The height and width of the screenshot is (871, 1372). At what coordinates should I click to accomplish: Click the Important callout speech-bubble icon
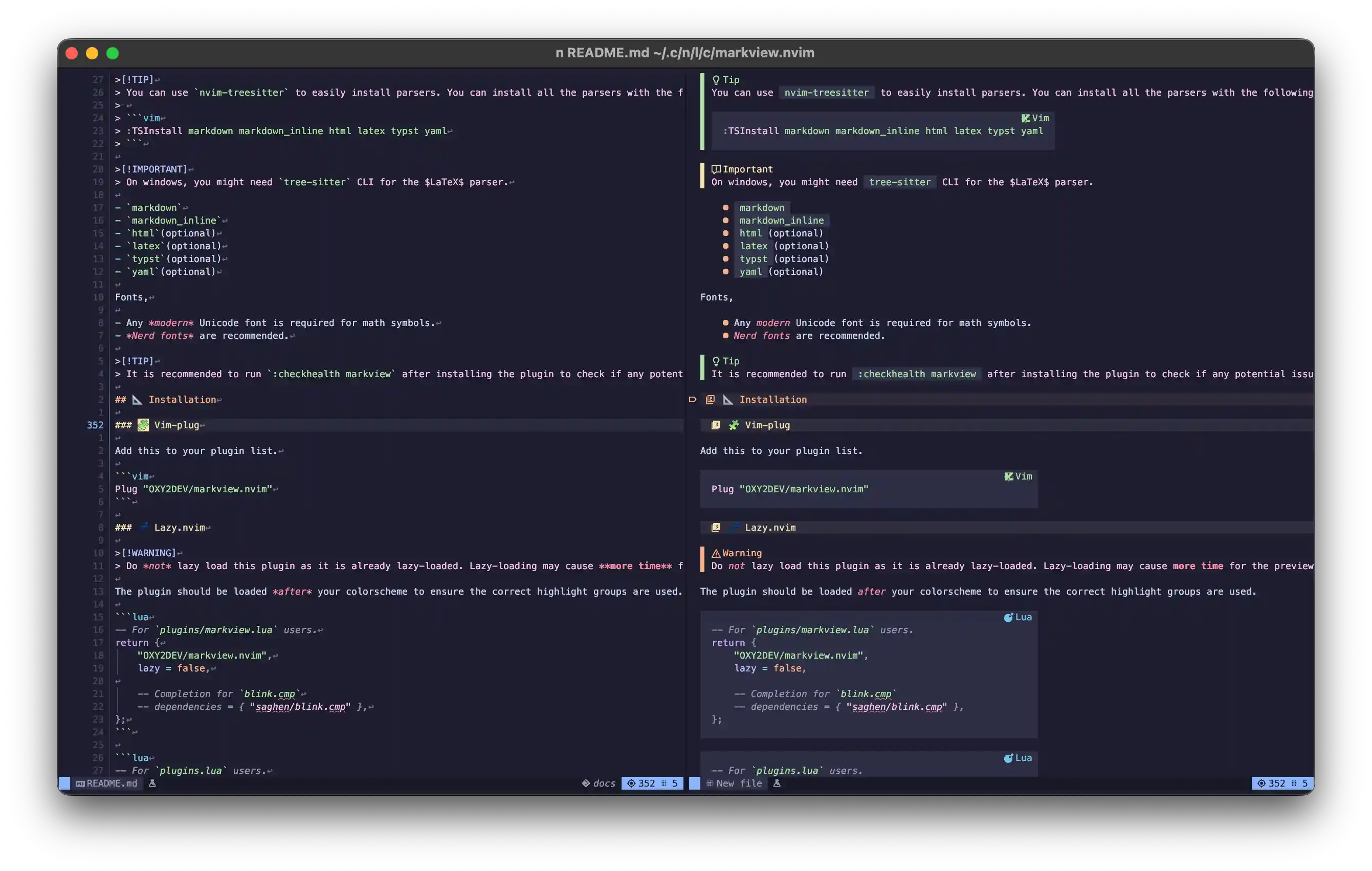(x=716, y=169)
